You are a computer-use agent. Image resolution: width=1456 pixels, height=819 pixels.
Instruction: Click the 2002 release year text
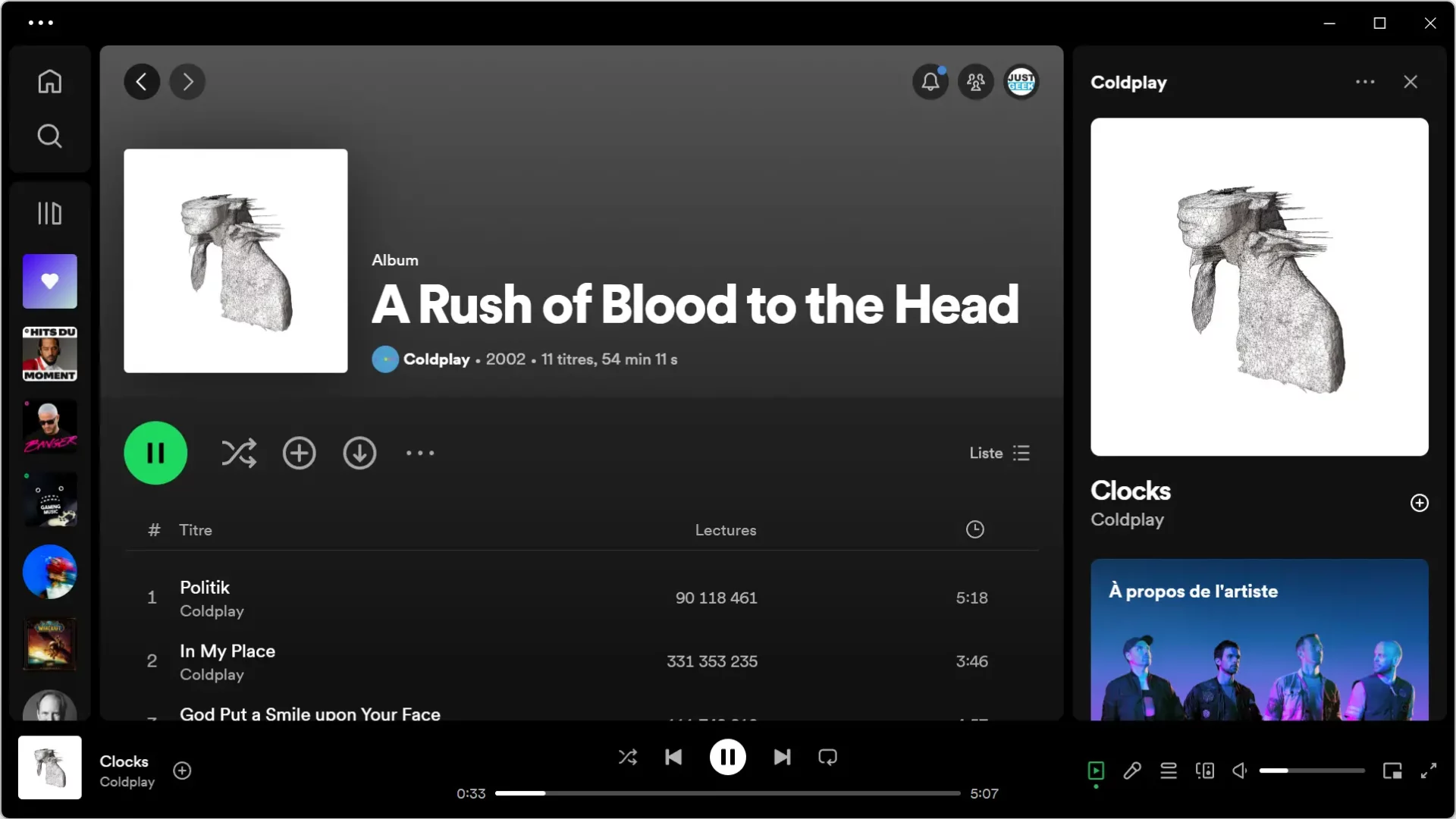click(506, 359)
